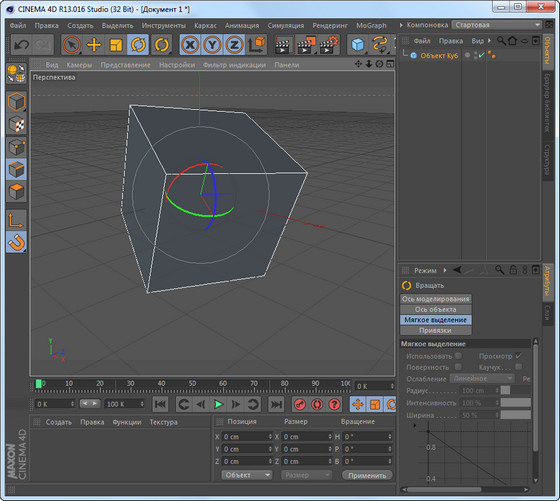
Task: Toggle the X axis lock
Action: click(x=190, y=45)
